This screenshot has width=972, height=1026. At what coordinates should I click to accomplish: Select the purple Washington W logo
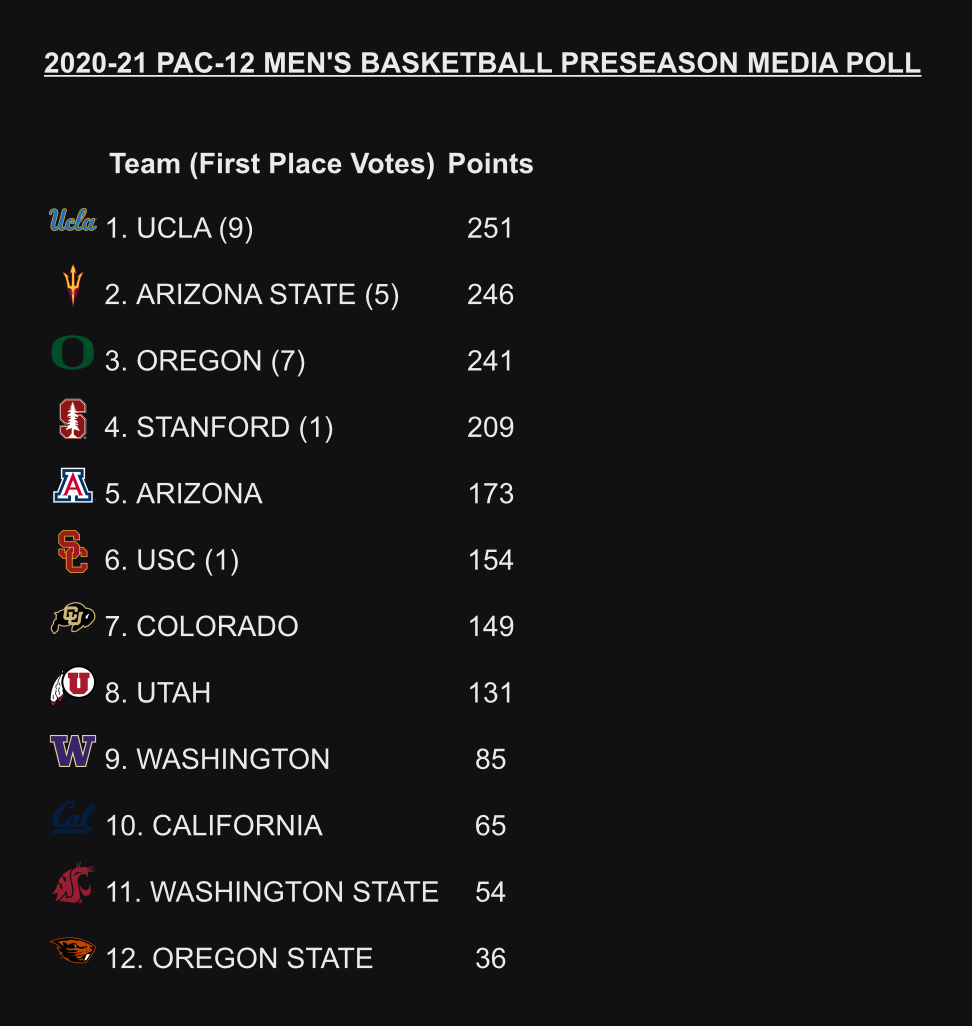click(x=73, y=751)
